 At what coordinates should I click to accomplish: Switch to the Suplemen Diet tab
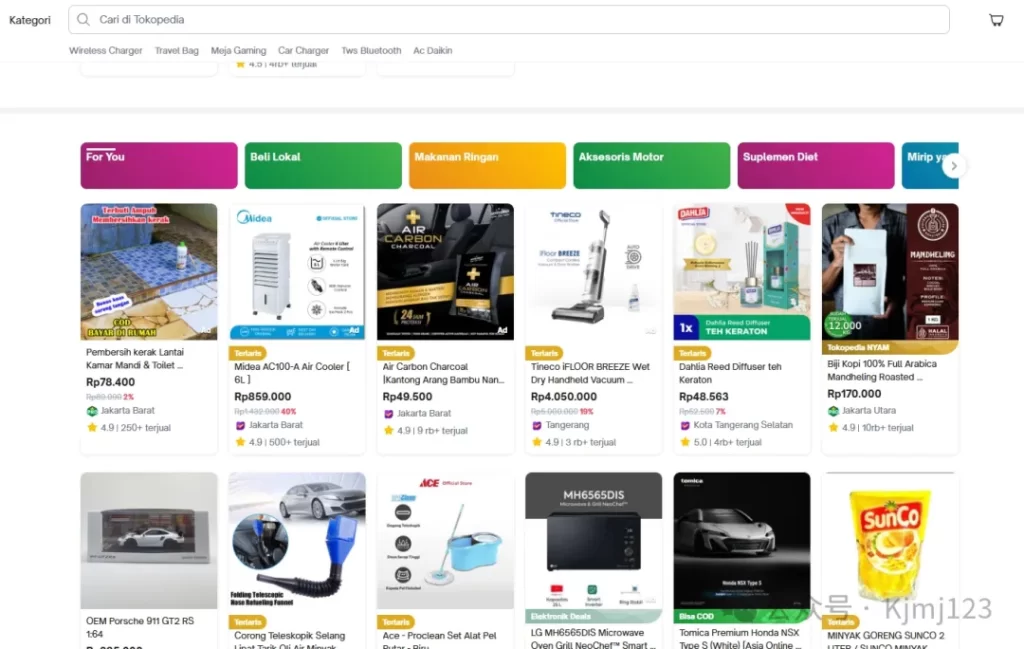click(816, 166)
